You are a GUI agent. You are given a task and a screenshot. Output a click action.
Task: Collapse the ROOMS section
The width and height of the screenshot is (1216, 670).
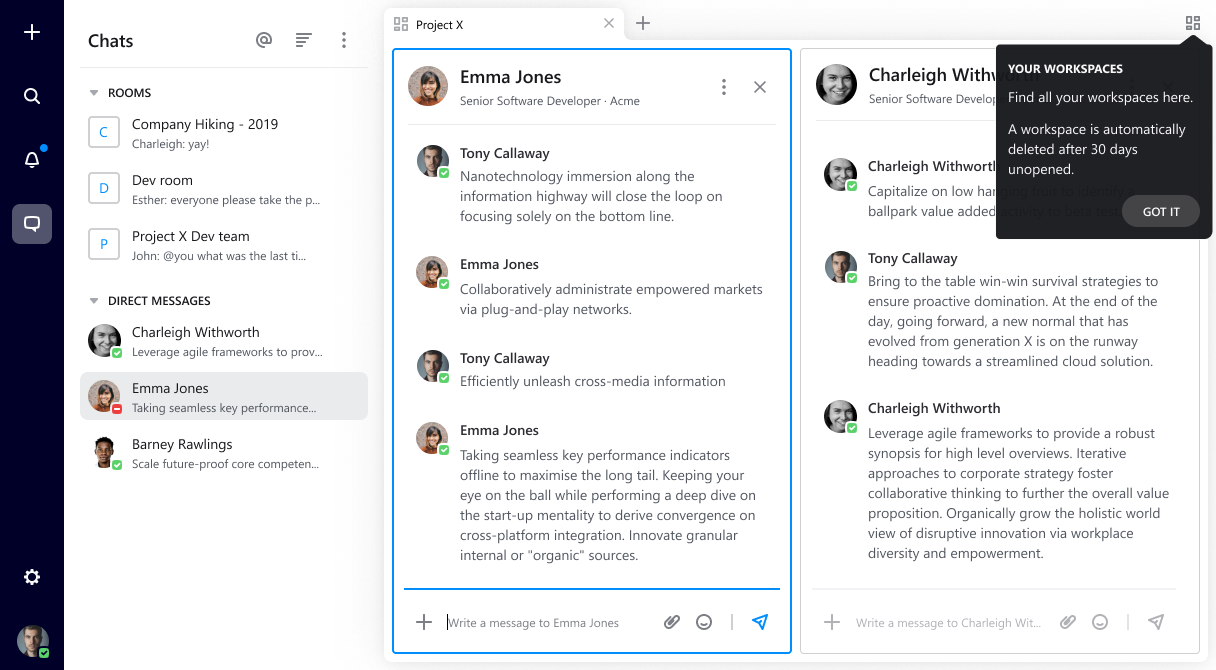(95, 93)
